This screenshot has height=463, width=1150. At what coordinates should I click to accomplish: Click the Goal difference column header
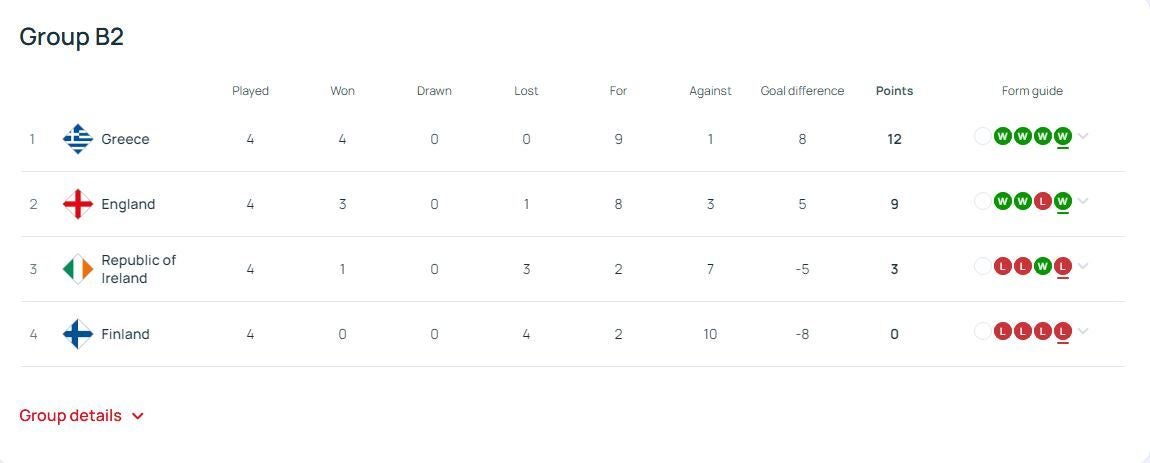click(x=802, y=91)
